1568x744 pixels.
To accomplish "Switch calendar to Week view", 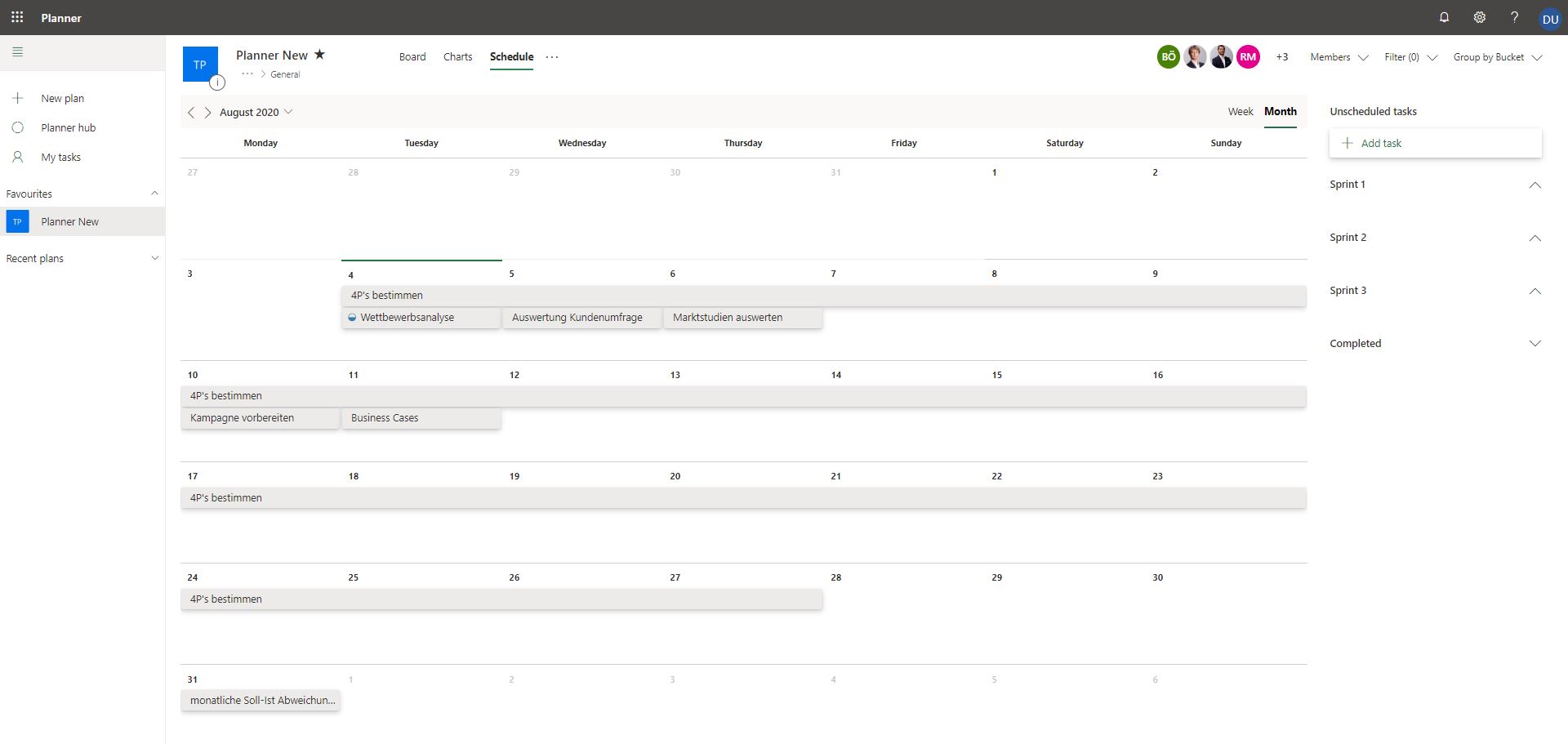I will 1241,111.
